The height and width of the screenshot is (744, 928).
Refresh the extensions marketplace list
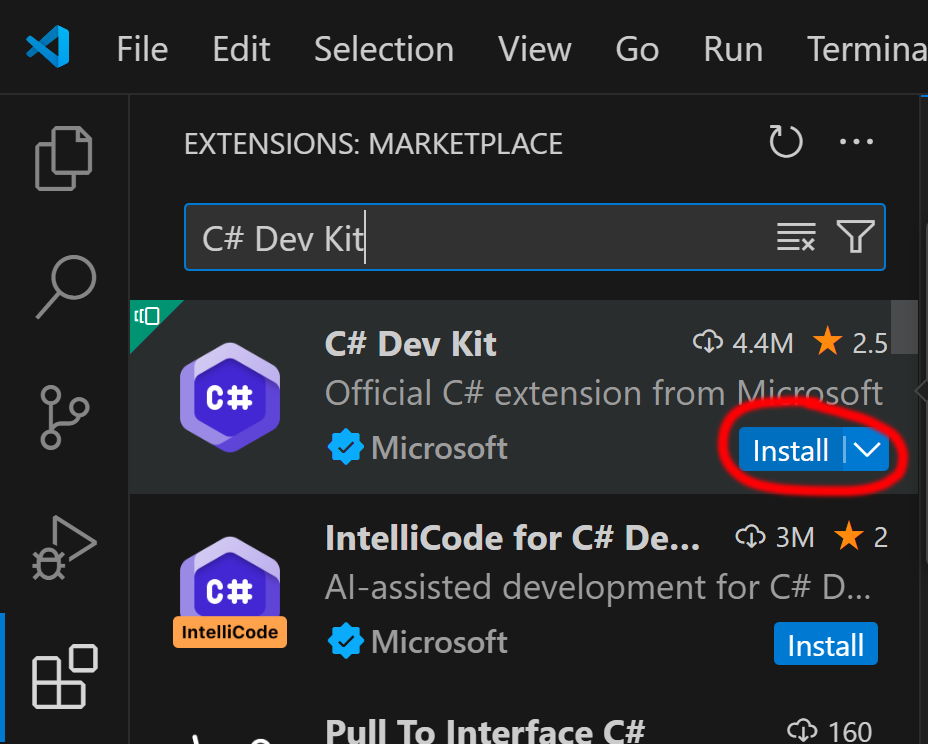click(785, 142)
